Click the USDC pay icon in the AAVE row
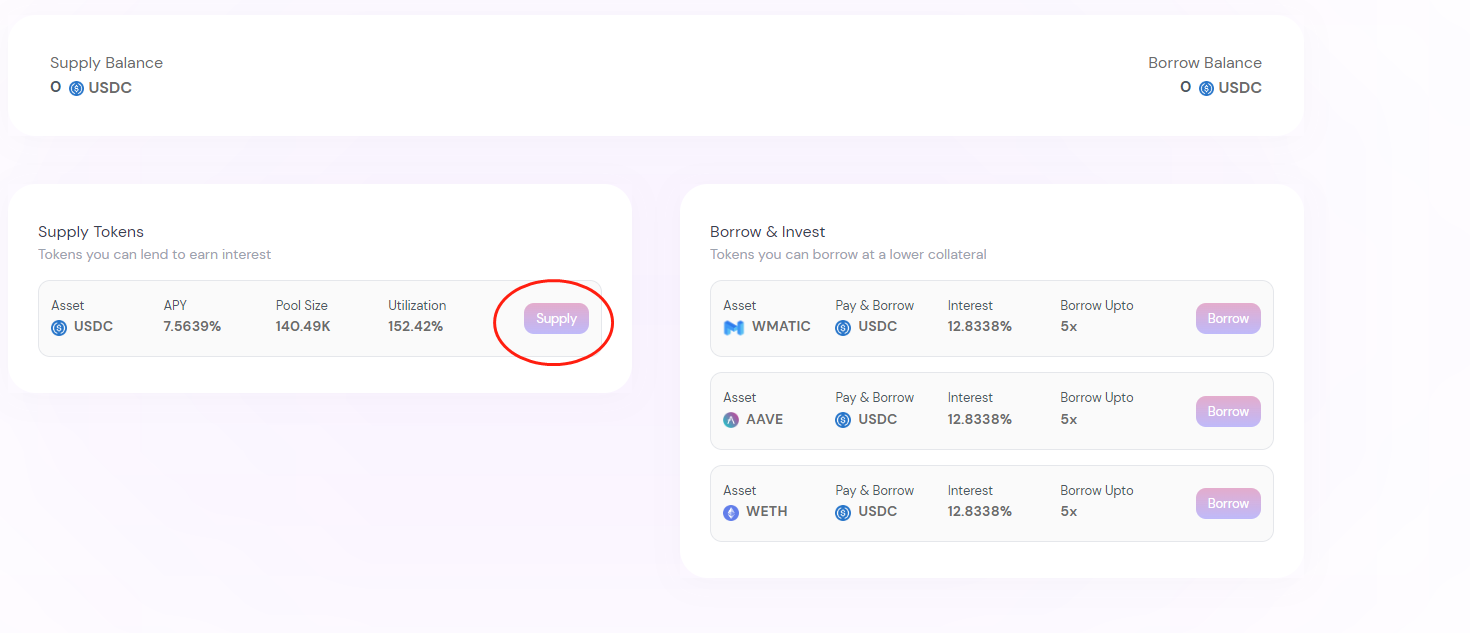This screenshot has width=1470, height=633. 843,420
